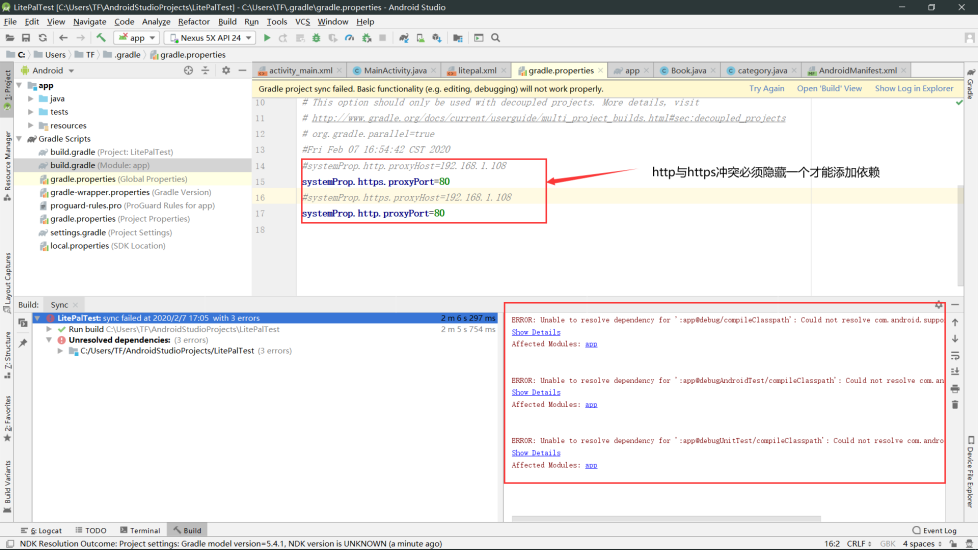Image resolution: width=979 pixels, height=551 pixels.
Task: Click the first Show Details link
Action: click(536, 332)
